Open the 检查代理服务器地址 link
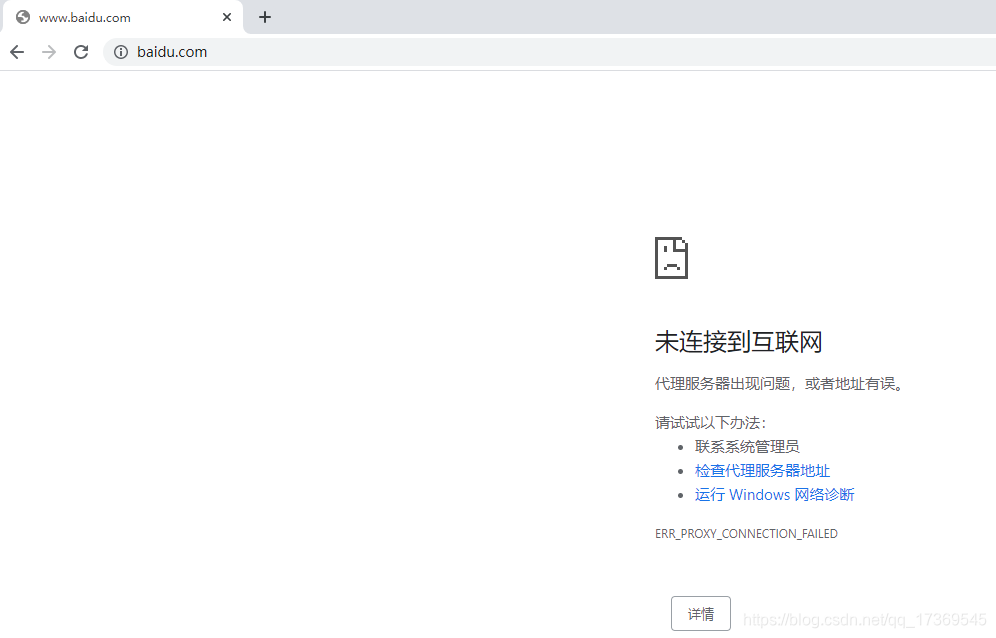The height and width of the screenshot is (638, 996). point(762,471)
